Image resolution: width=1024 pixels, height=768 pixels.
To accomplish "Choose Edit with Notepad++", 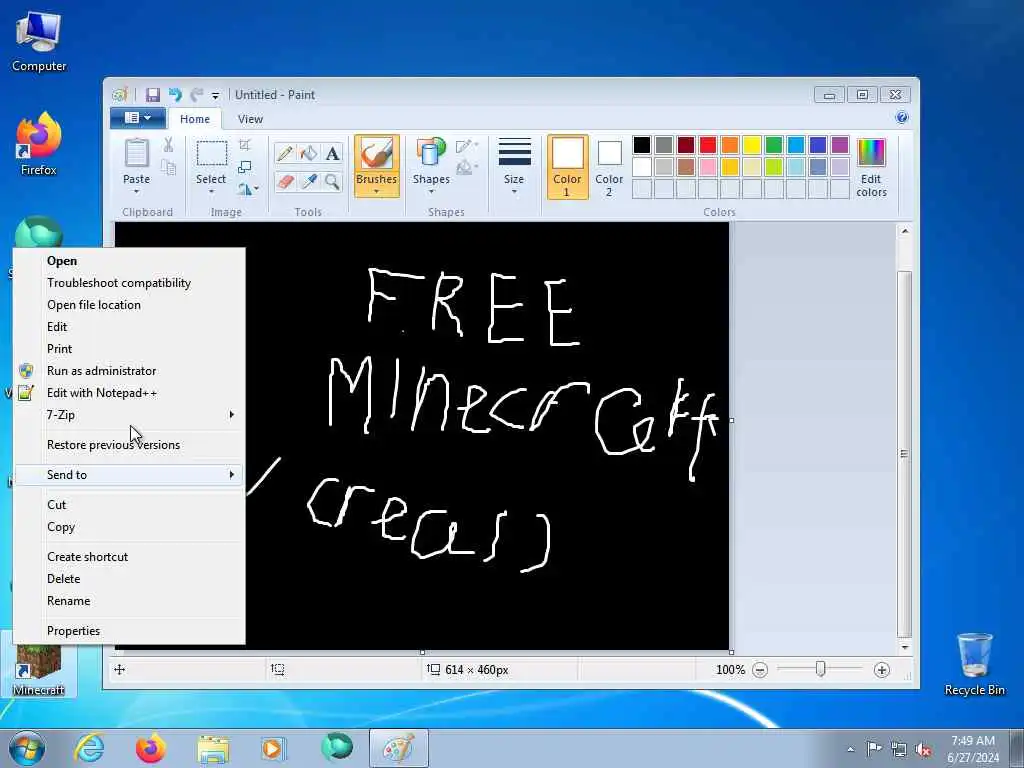I will coord(129,393).
